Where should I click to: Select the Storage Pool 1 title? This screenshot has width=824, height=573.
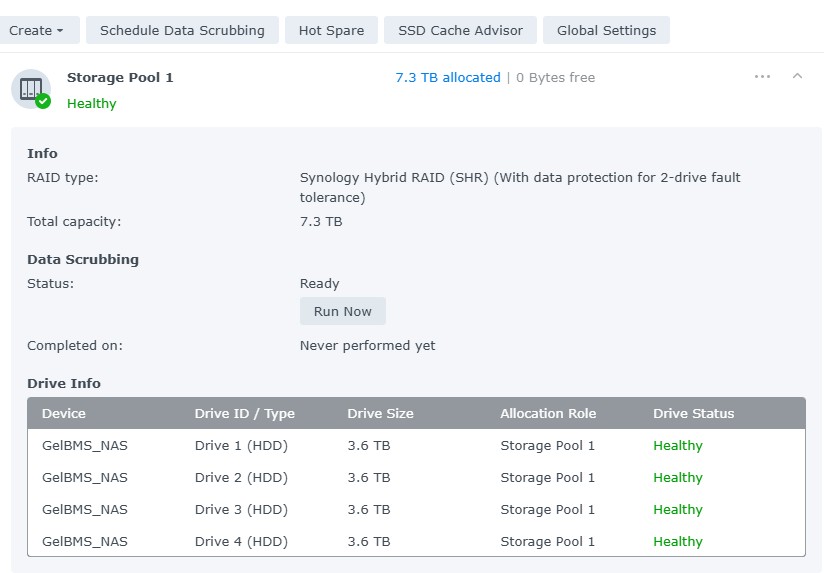click(120, 78)
